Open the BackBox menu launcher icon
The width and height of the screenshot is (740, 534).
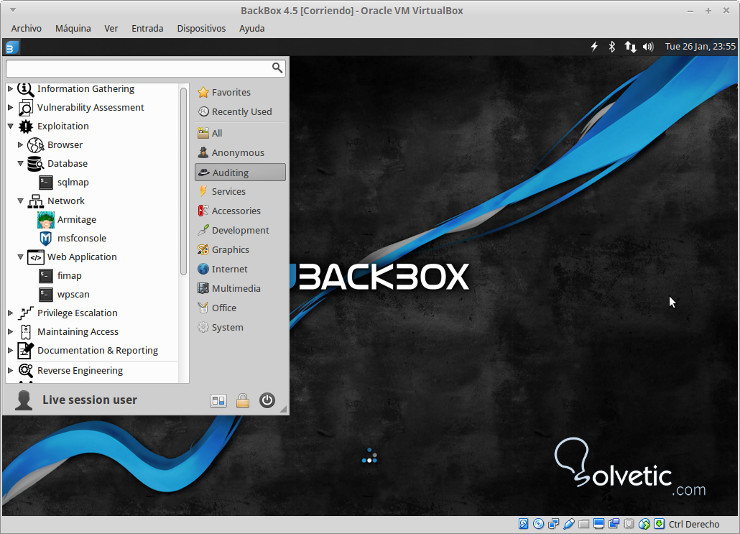pos(12,47)
